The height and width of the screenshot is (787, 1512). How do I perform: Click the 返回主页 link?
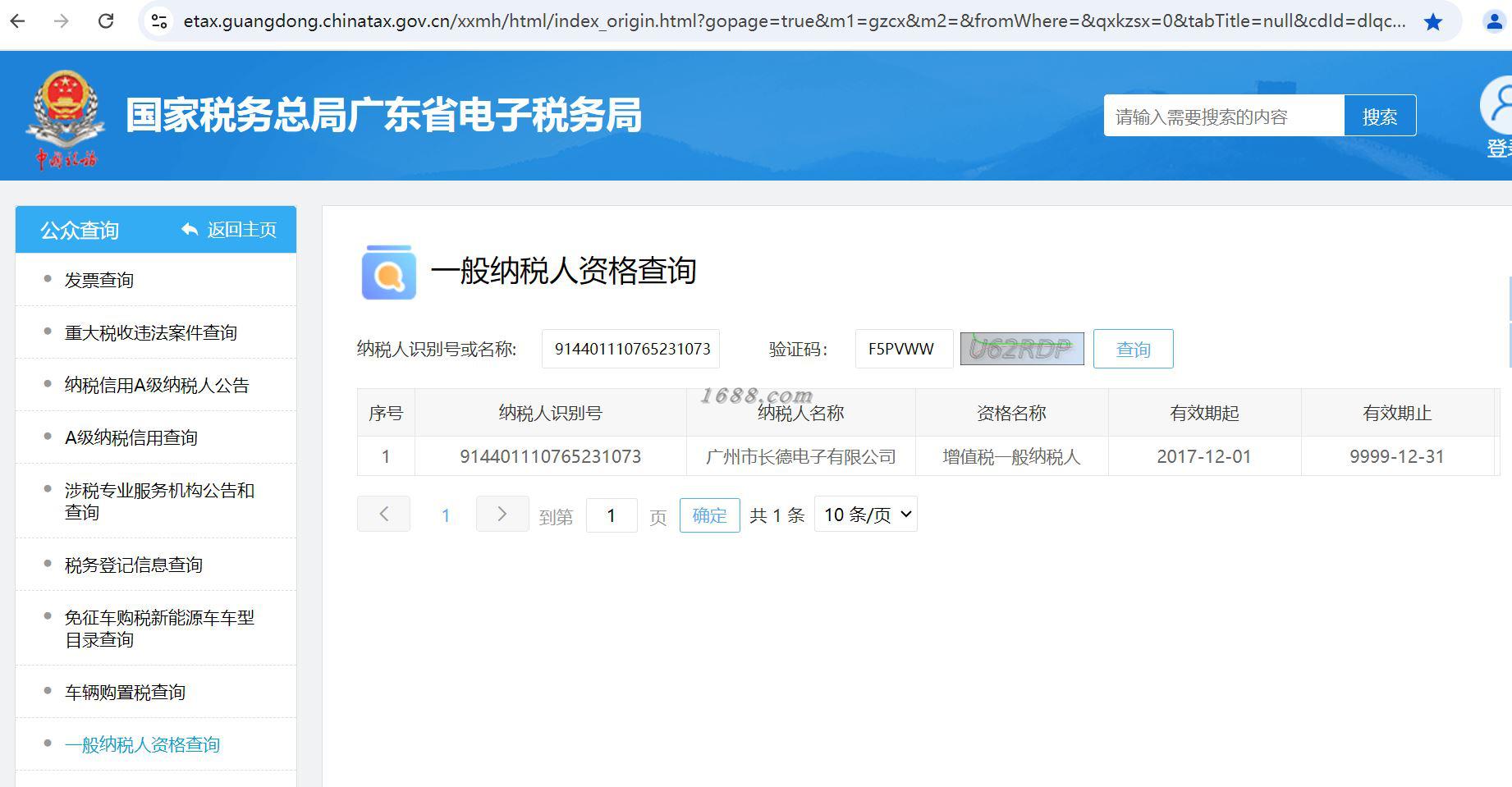point(242,230)
